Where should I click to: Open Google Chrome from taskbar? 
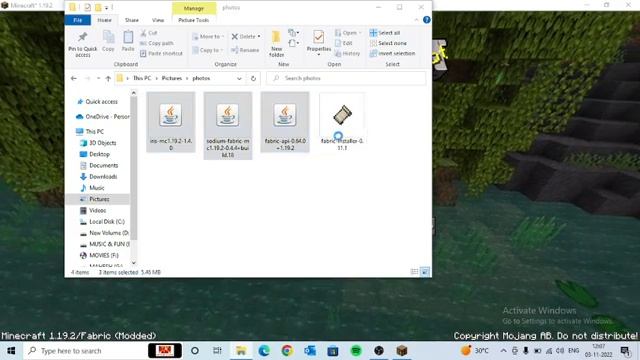[287, 351]
